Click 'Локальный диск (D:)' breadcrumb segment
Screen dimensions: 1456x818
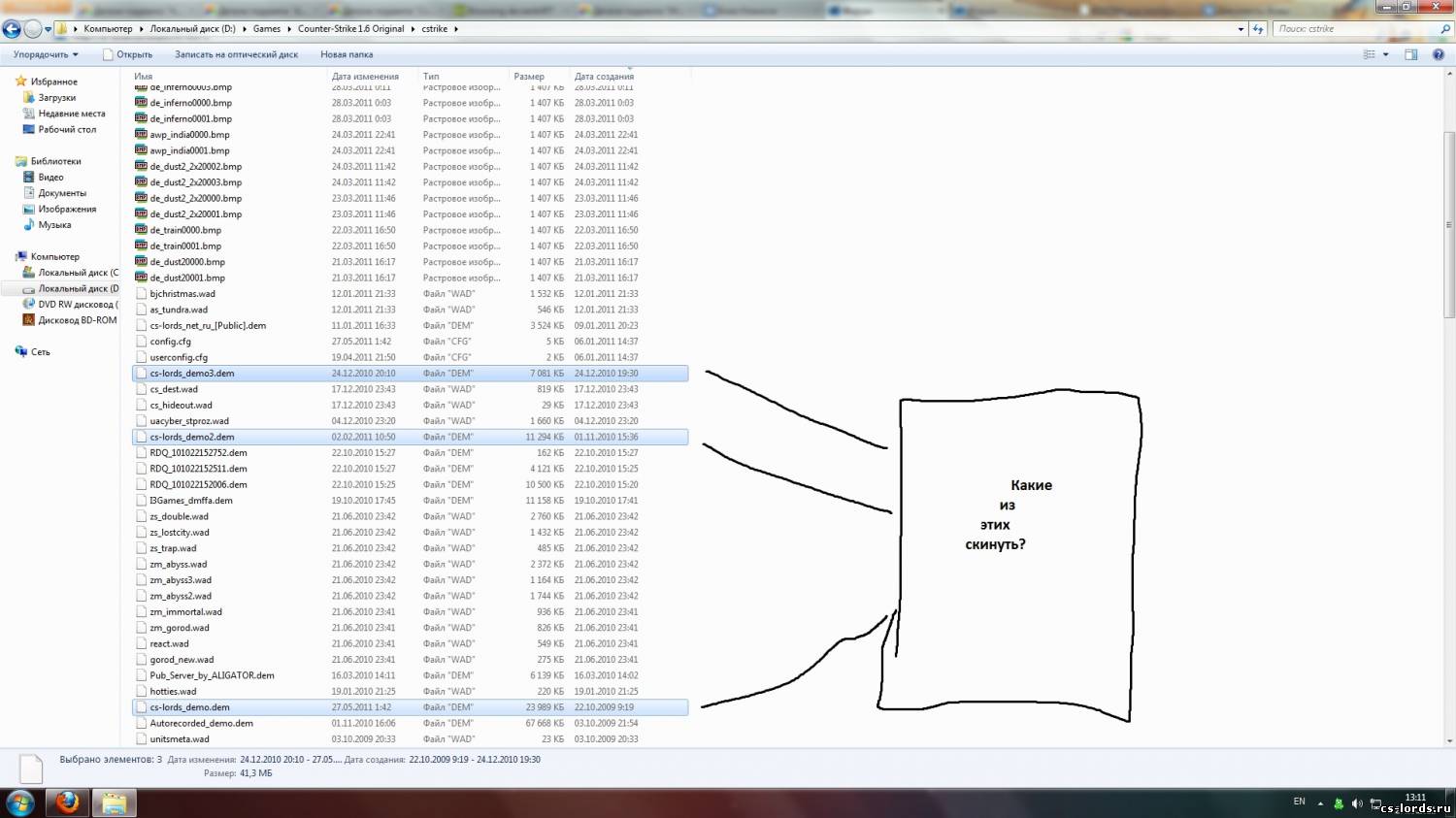click(x=192, y=29)
